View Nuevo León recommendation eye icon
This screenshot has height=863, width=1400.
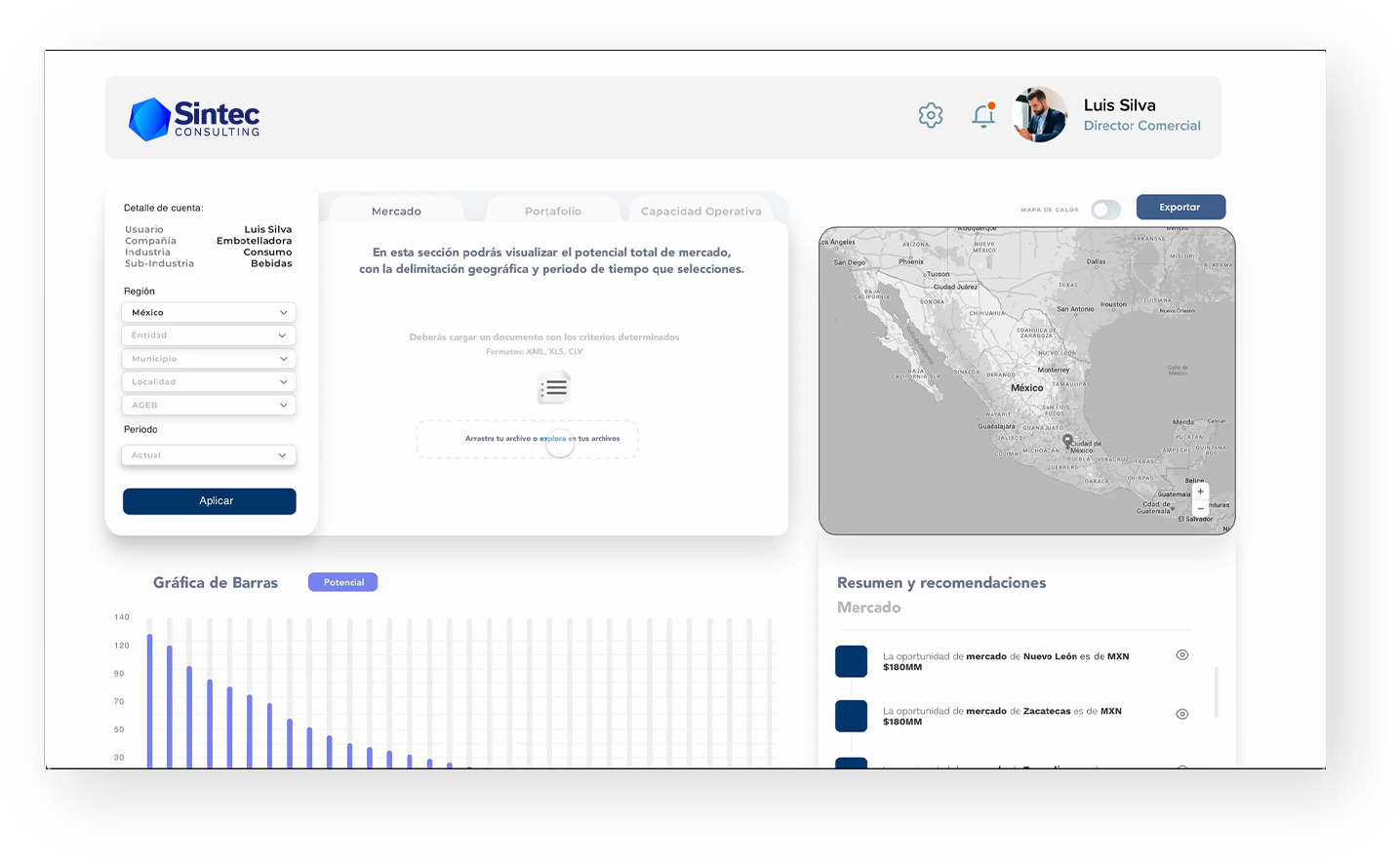1181,655
